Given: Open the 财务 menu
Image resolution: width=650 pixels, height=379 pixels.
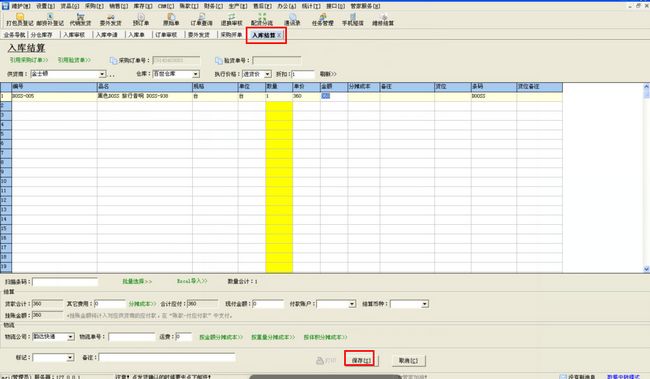Looking at the screenshot, I should point(213,6).
